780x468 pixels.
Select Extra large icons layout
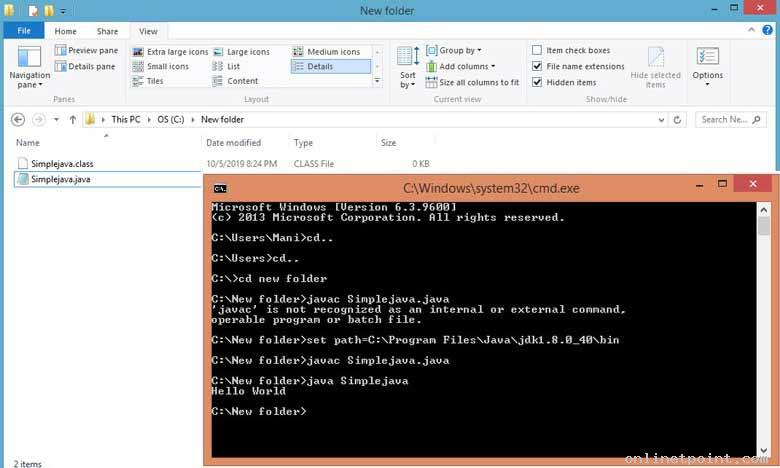pos(170,51)
